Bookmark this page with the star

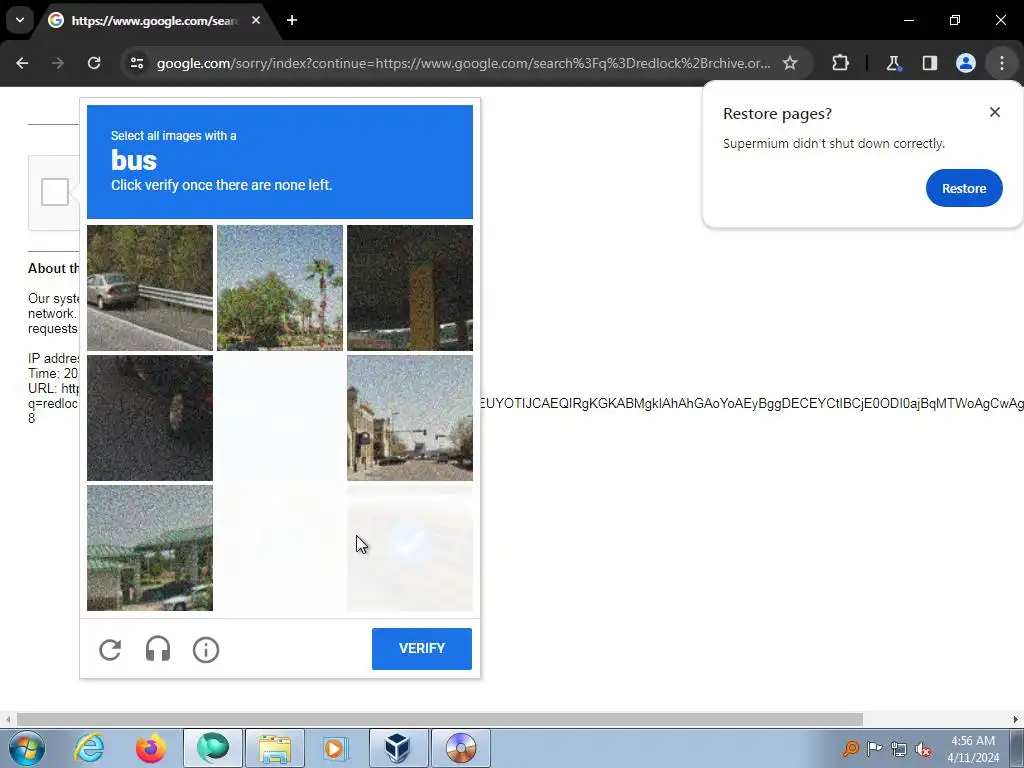pyautogui.click(x=790, y=63)
